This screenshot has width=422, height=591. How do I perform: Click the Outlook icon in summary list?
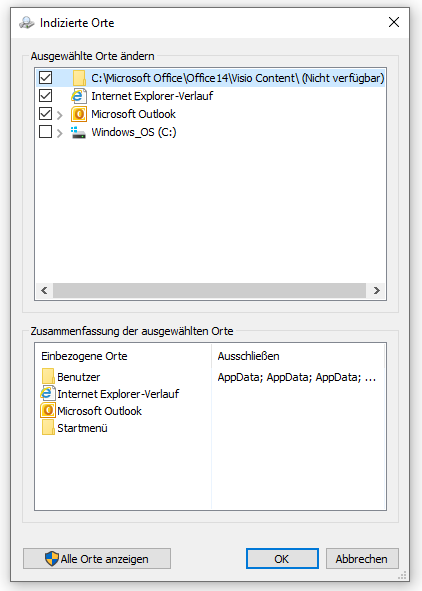pyautogui.click(x=48, y=410)
